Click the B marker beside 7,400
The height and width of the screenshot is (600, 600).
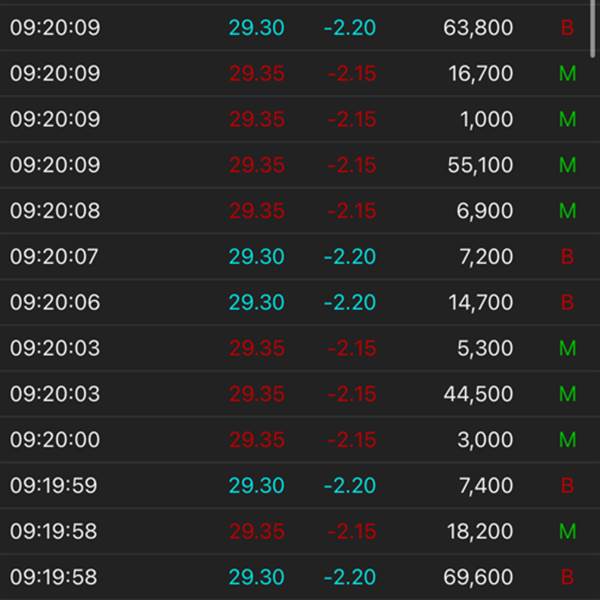[x=567, y=486]
